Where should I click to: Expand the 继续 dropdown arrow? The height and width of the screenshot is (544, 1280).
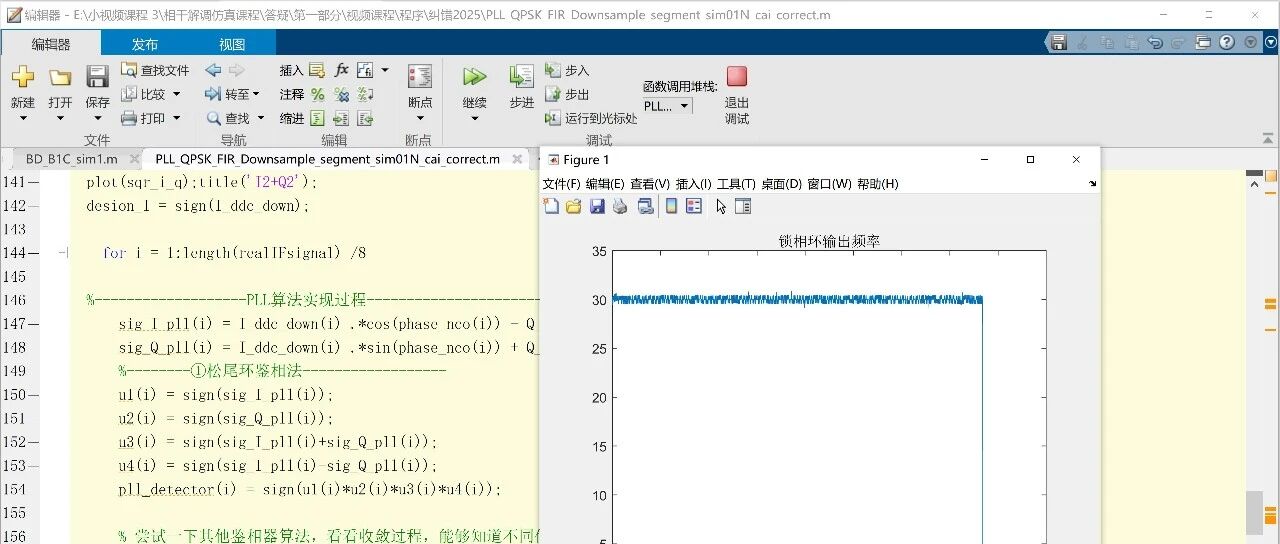[x=474, y=119]
